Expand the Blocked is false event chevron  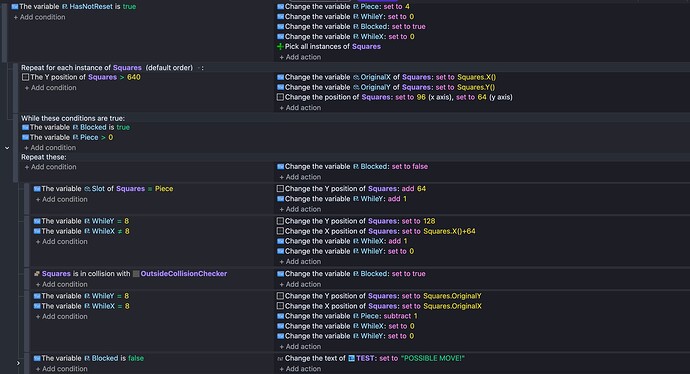click(x=18, y=363)
